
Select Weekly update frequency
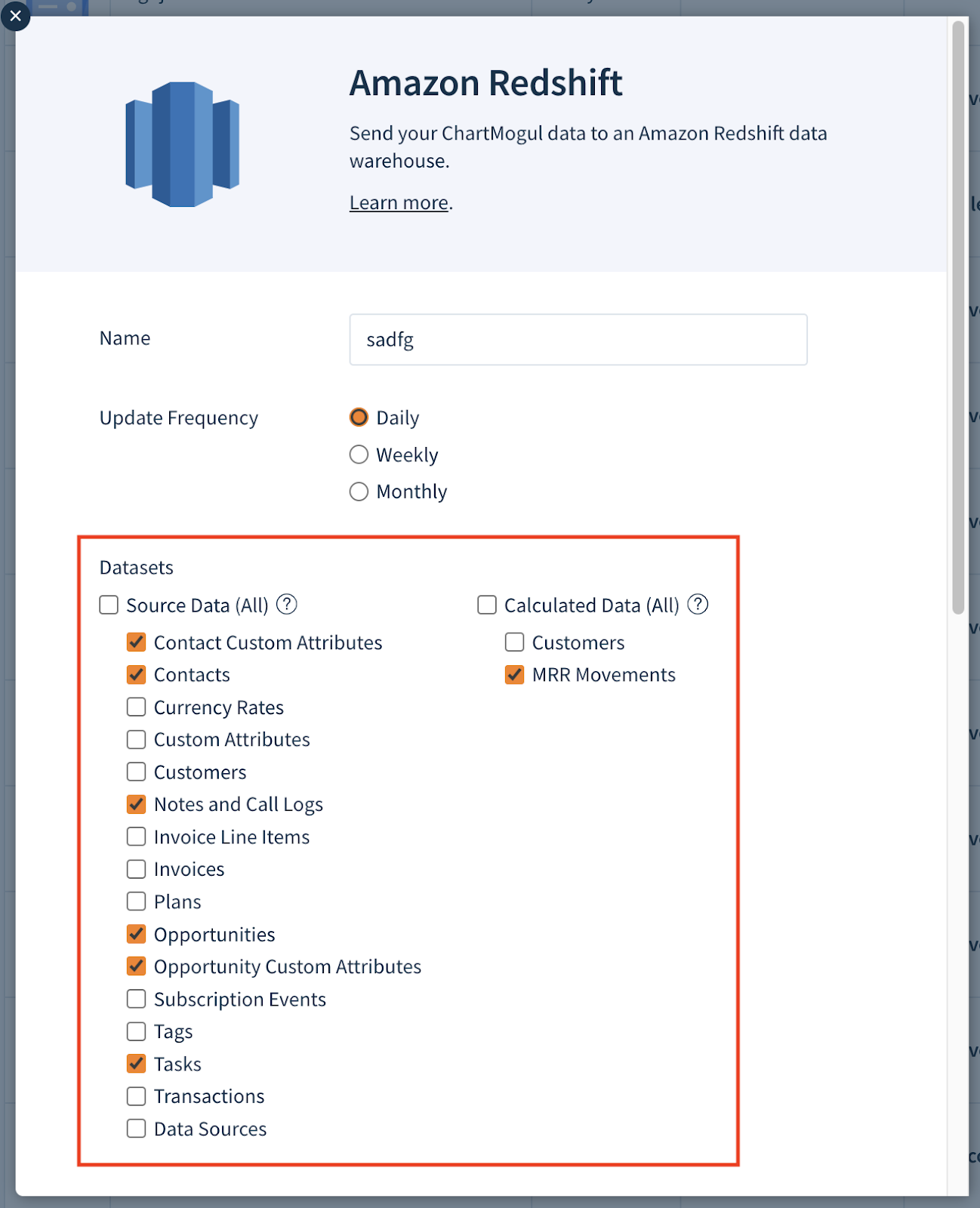359,455
